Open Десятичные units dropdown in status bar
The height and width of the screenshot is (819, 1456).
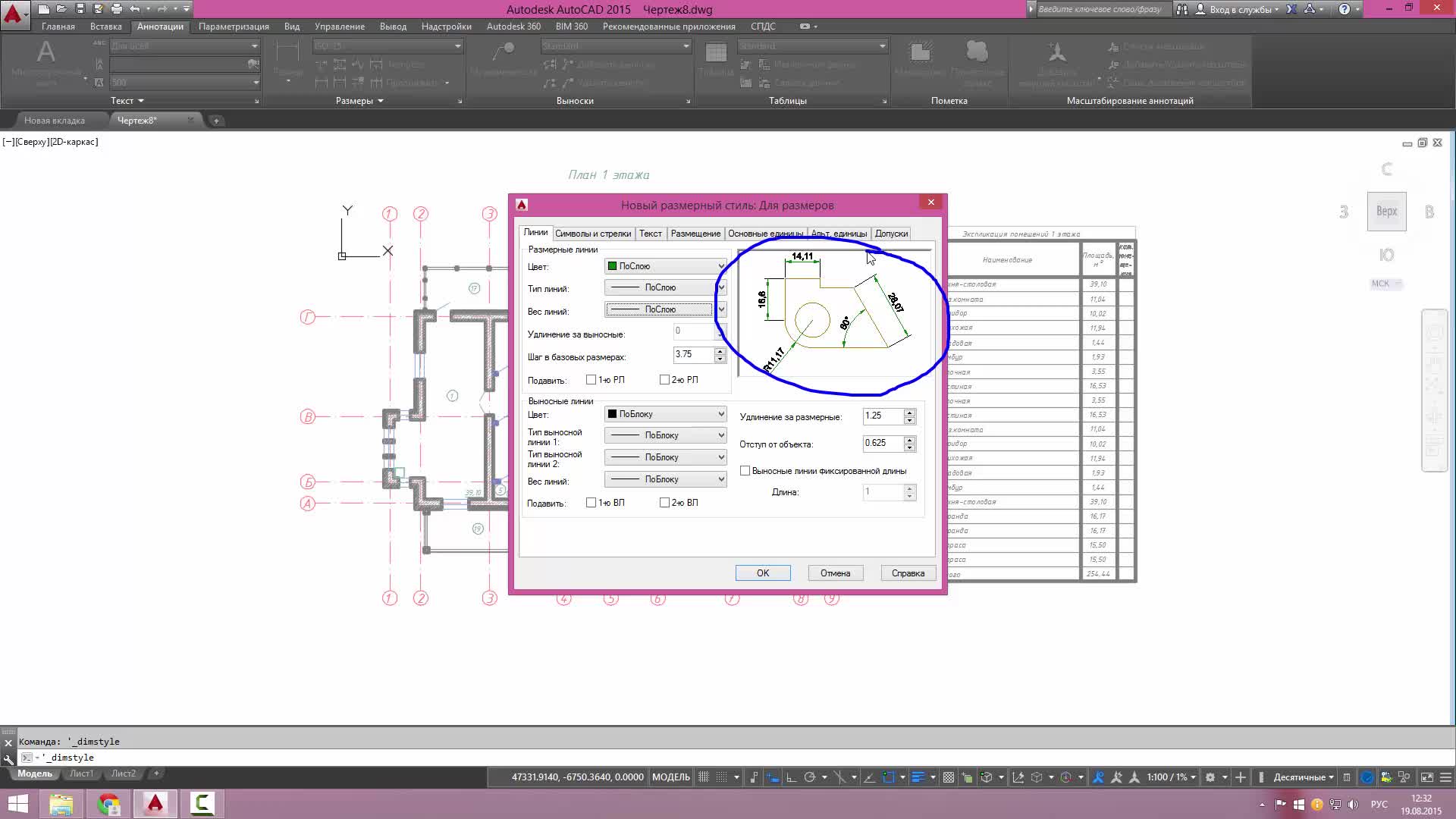click(x=1303, y=777)
